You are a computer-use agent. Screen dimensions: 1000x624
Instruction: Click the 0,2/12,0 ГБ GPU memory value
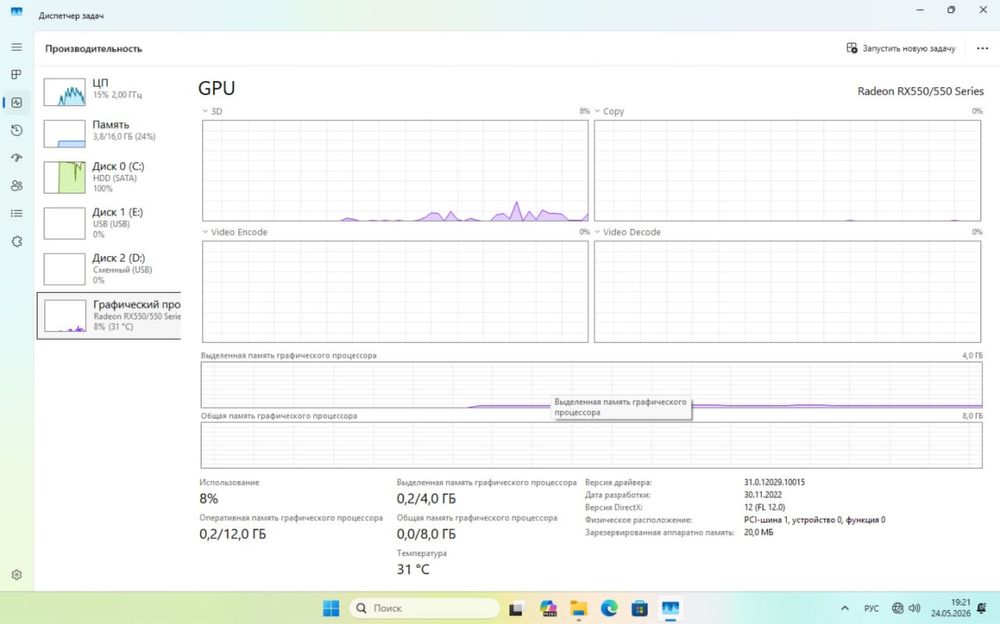pyautogui.click(x=232, y=534)
